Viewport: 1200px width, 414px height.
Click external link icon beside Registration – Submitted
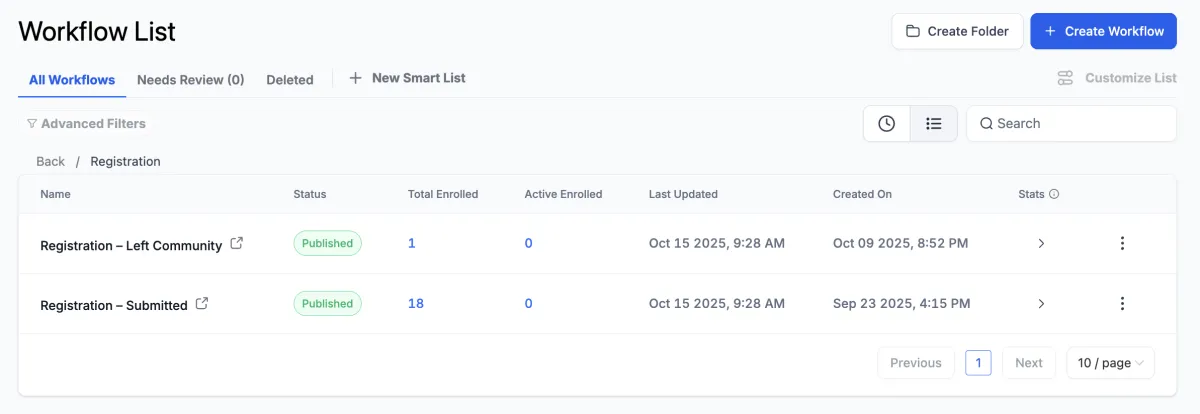[202, 303]
